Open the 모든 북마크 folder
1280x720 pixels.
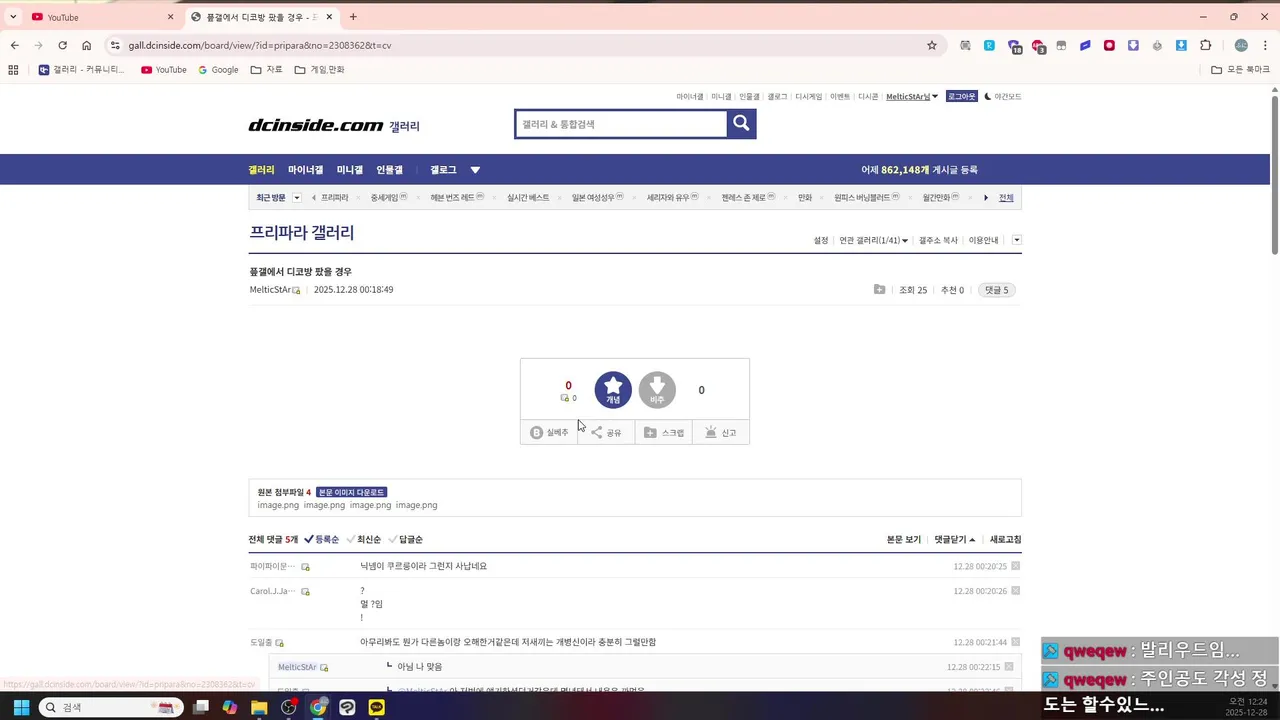1240,70
